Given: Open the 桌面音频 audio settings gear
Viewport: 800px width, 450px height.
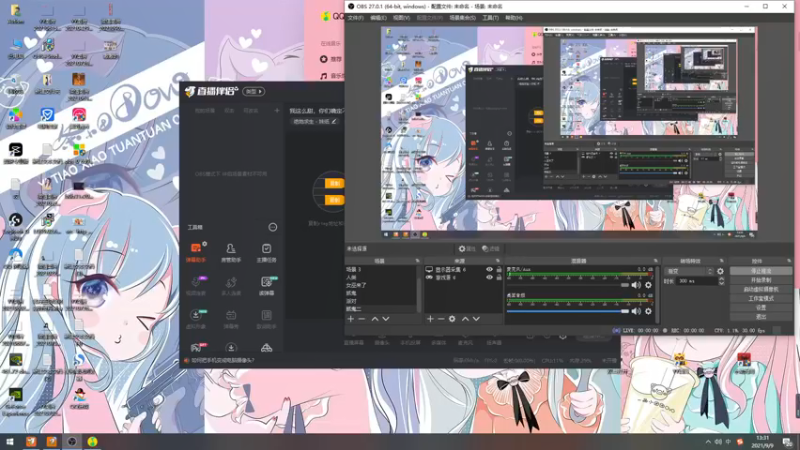Looking at the screenshot, I should click(x=648, y=311).
